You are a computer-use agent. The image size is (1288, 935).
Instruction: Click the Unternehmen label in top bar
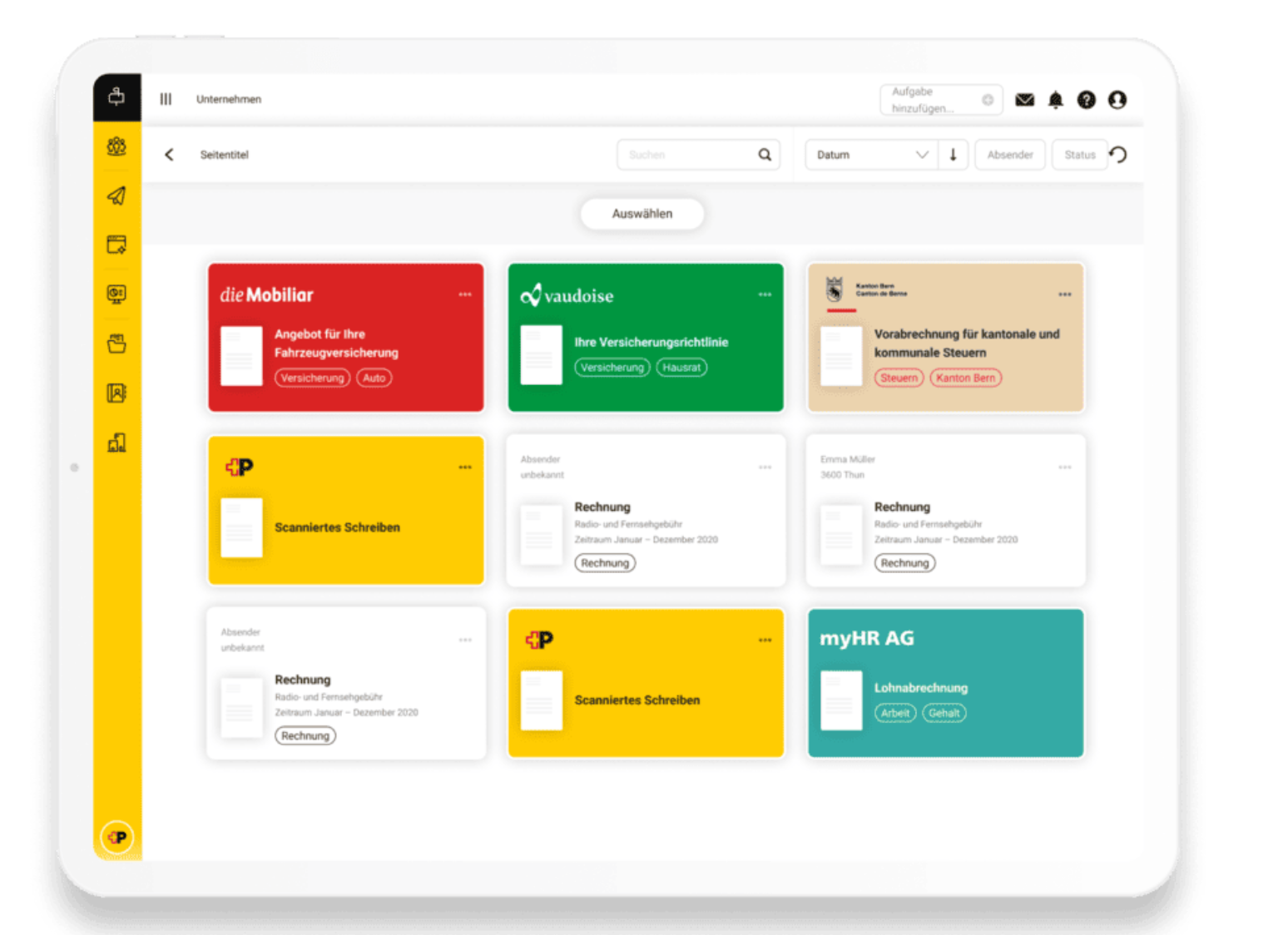pos(229,99)
